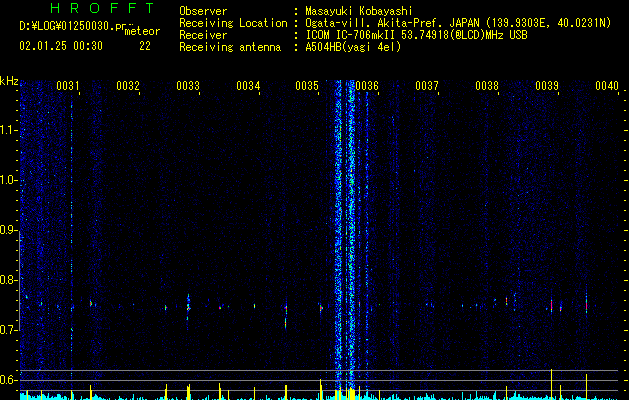Click the 0033 time marker
Image resolution: width=629 pixels, height=400 pixels.
click(x=188, y=85)
